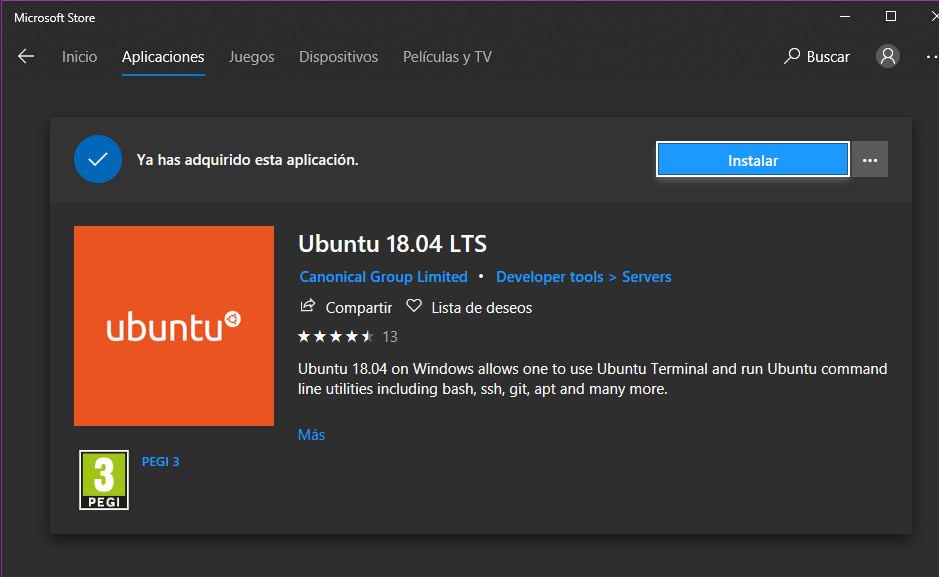Open the user account icon
Screen dimensions: 939x577
click(x=887, y=56)
